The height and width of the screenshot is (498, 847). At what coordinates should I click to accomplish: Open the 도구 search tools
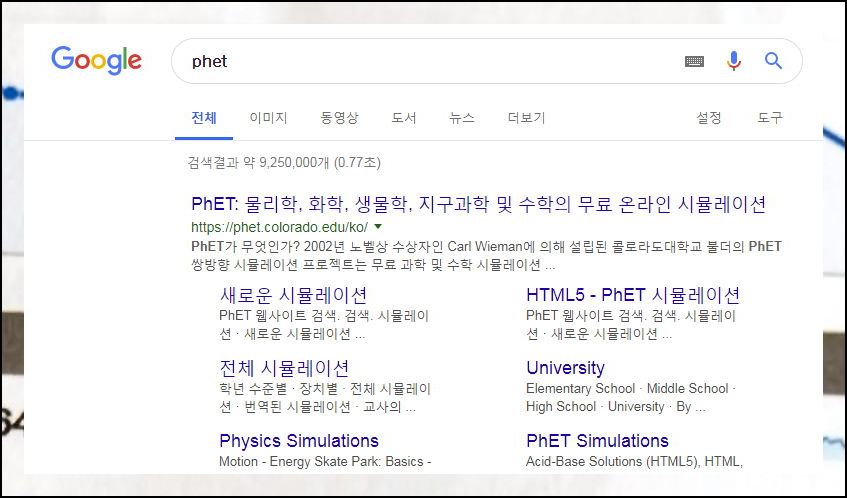770,118
